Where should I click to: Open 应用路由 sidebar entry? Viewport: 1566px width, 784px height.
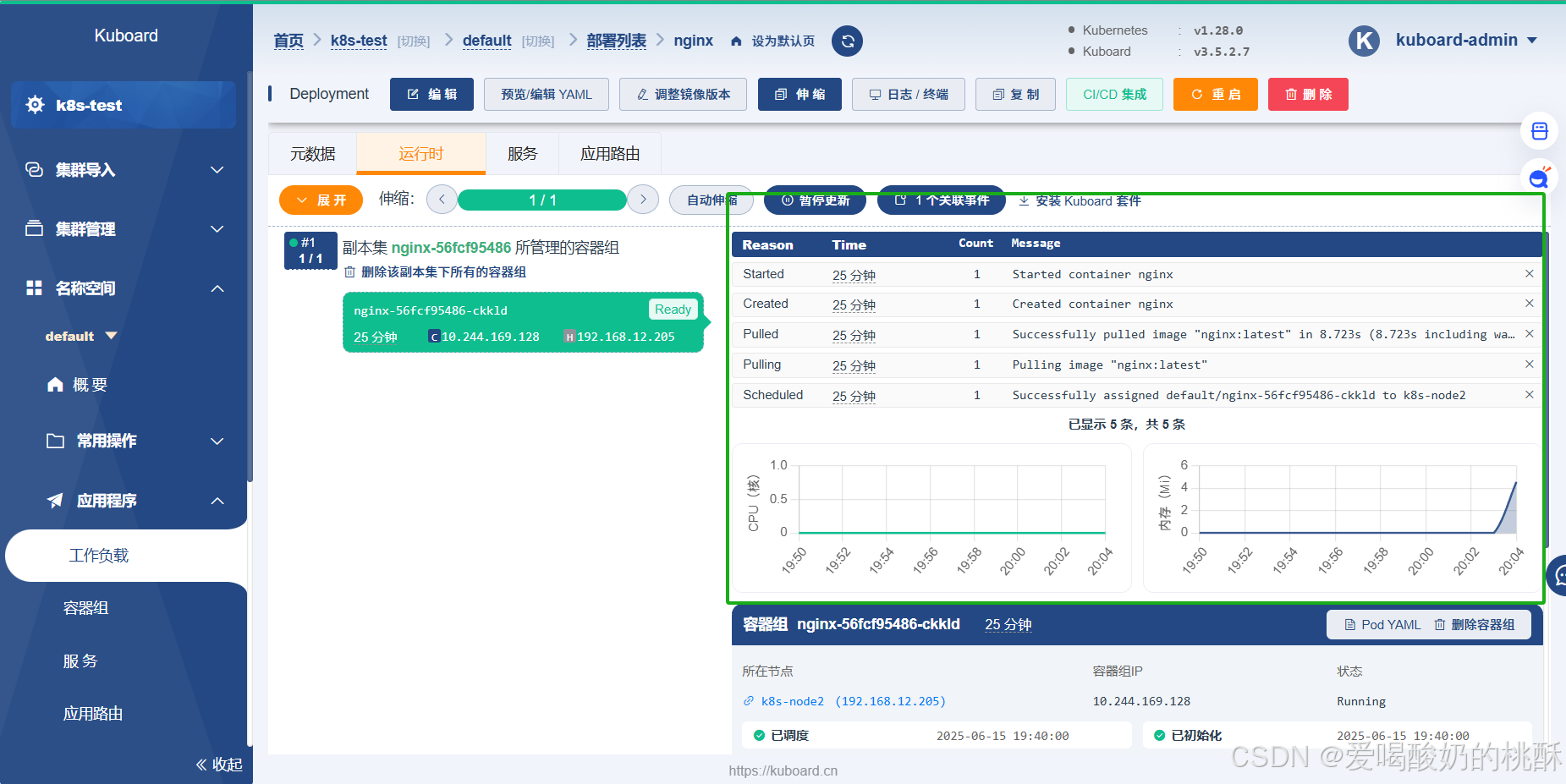[x=93, y=714]
